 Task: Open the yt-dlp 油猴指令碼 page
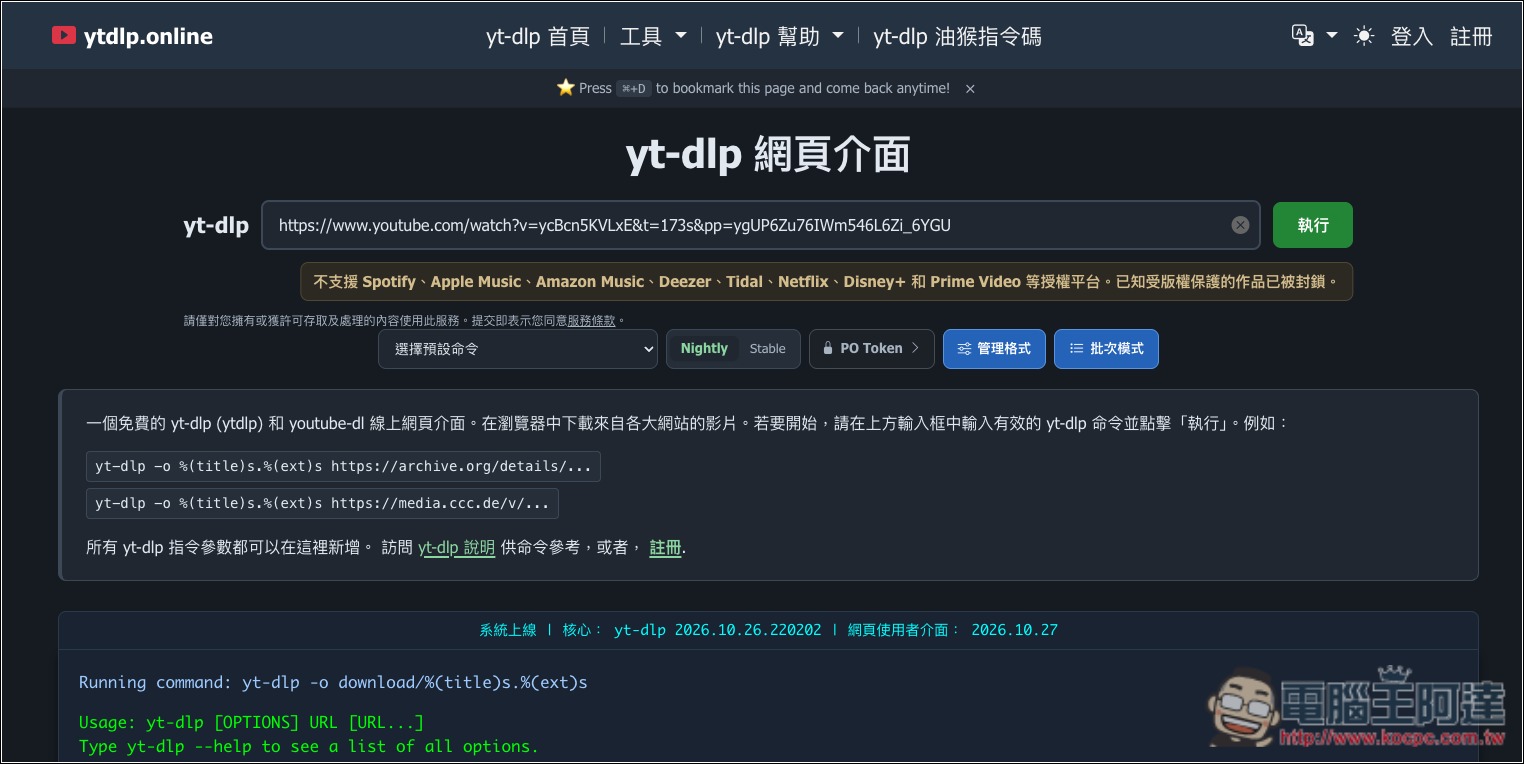click(x=957, y=37)
